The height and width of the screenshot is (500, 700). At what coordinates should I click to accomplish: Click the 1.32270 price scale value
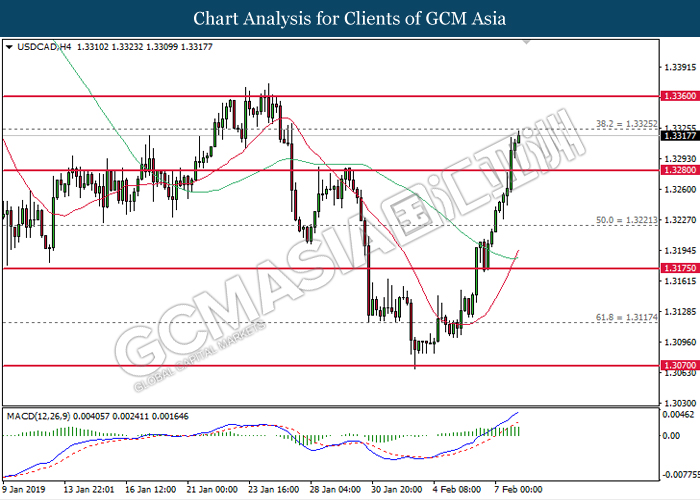(x=680, y=220)
